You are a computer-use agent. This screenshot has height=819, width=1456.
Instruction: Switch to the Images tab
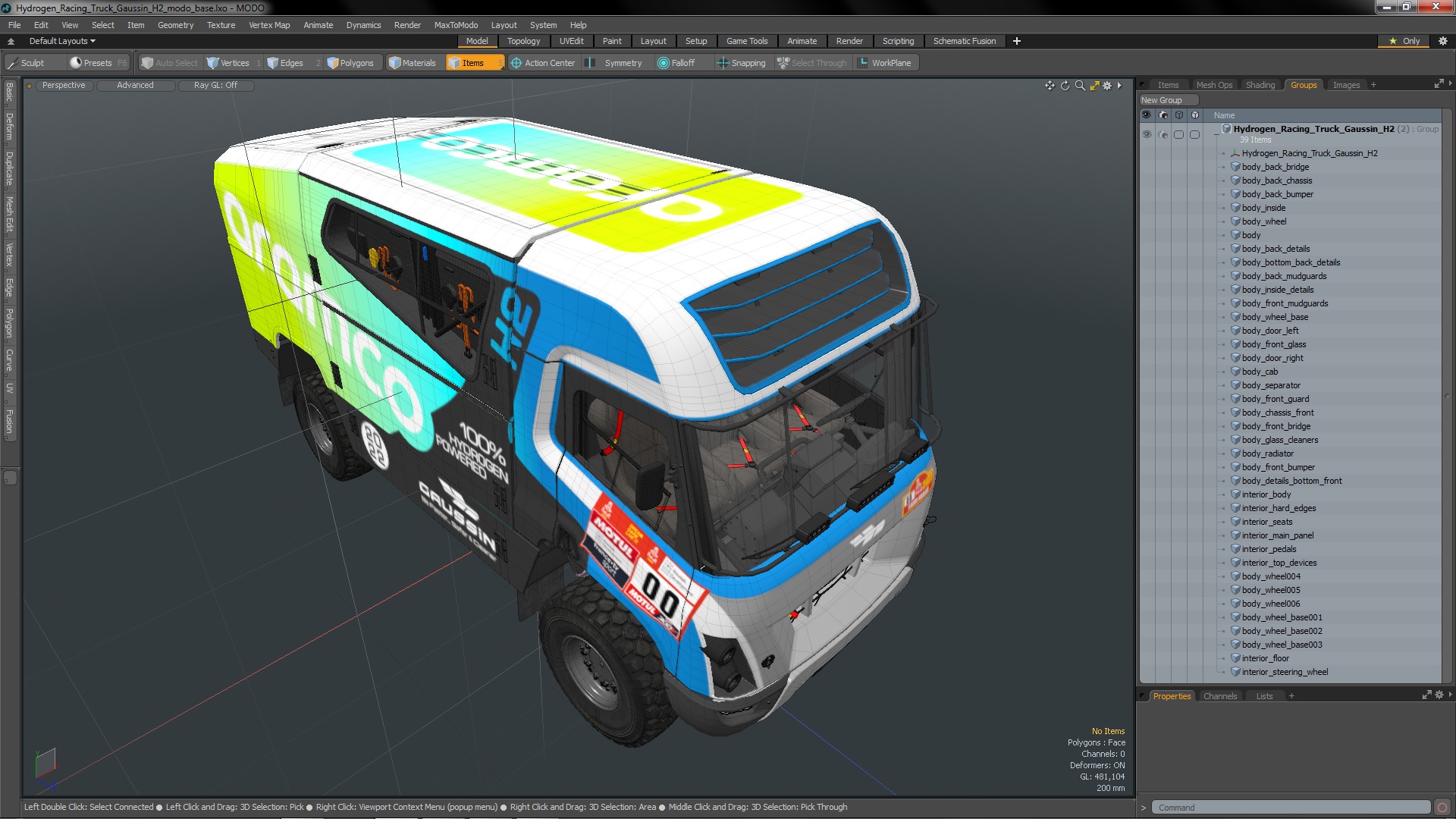pyautogui.click(x=1346, y=85)
